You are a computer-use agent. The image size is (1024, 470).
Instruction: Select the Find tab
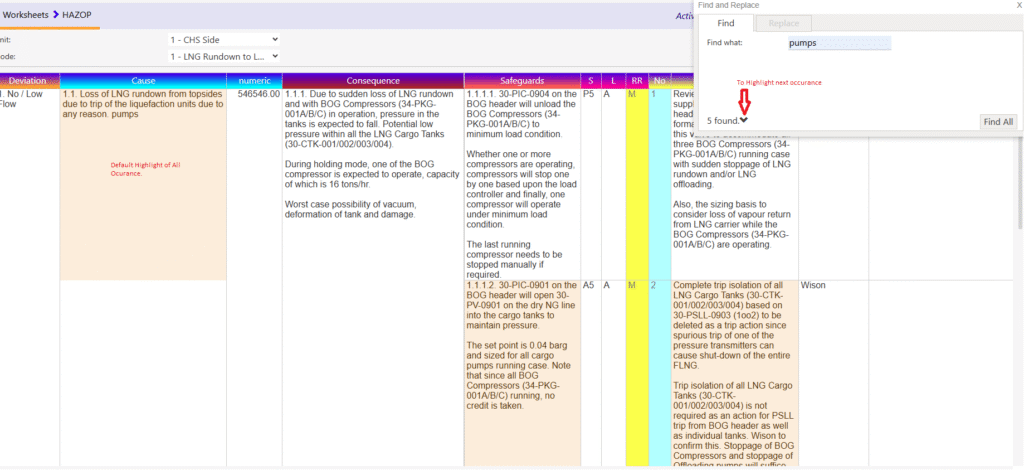tap(727, 22)
